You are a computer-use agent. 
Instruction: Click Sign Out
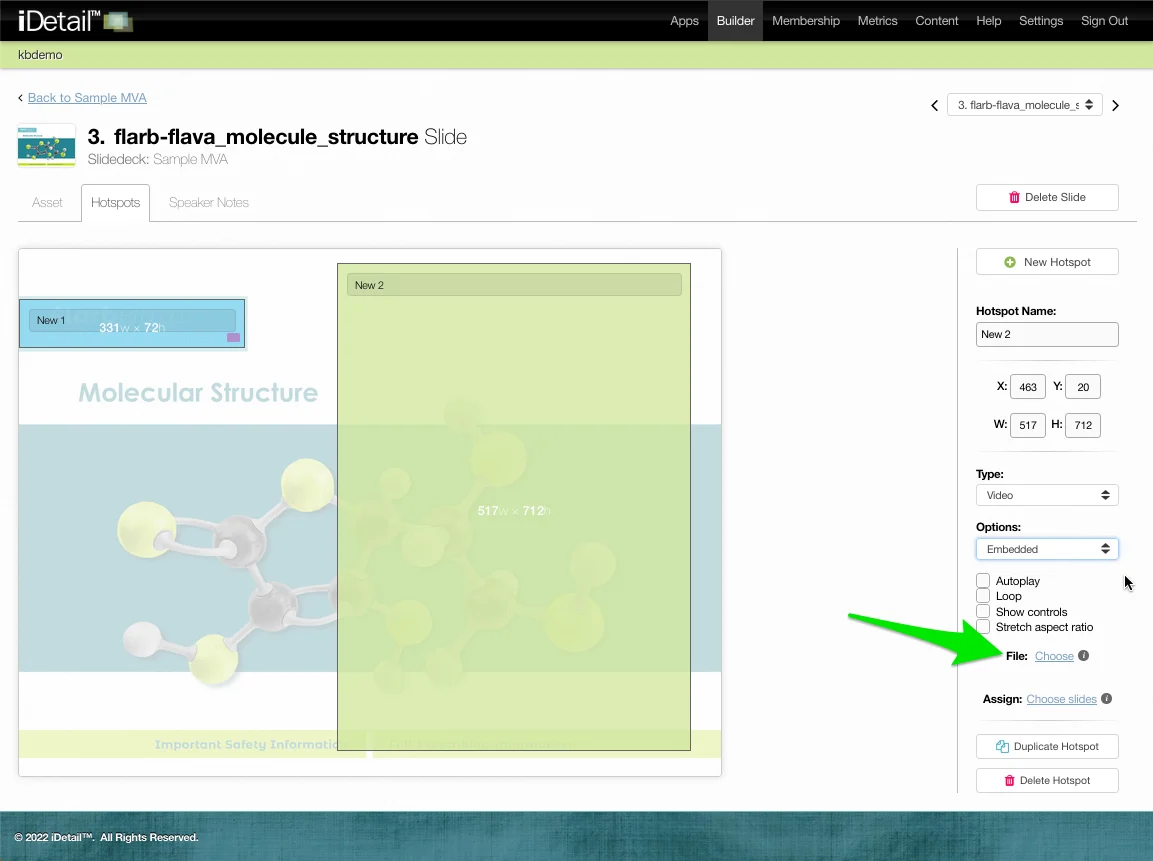click(x=1104, y=21)
